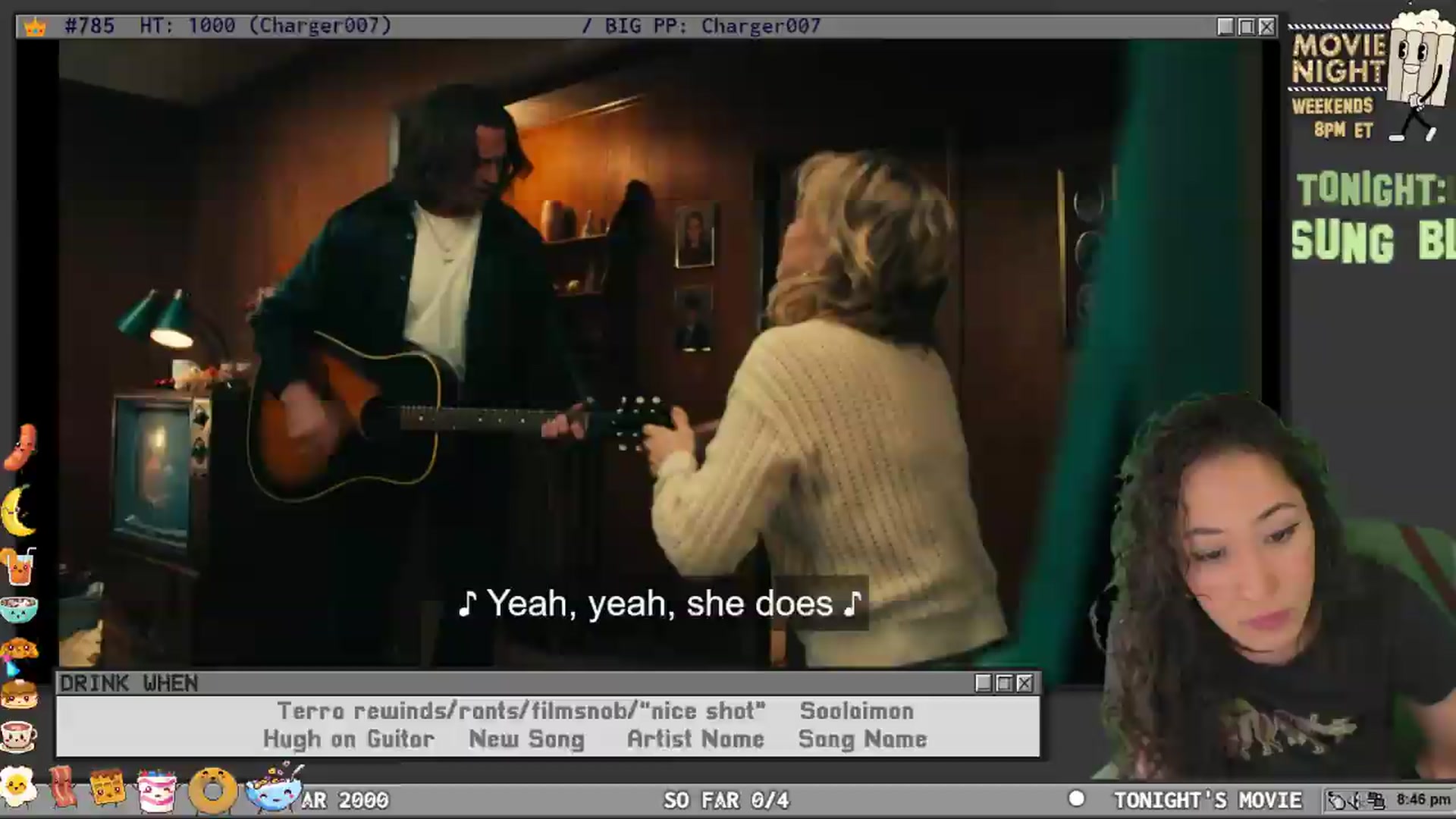Click the network computers tray icon
The height and width of the screenshot is (819, 1456).
[1376, 800]
